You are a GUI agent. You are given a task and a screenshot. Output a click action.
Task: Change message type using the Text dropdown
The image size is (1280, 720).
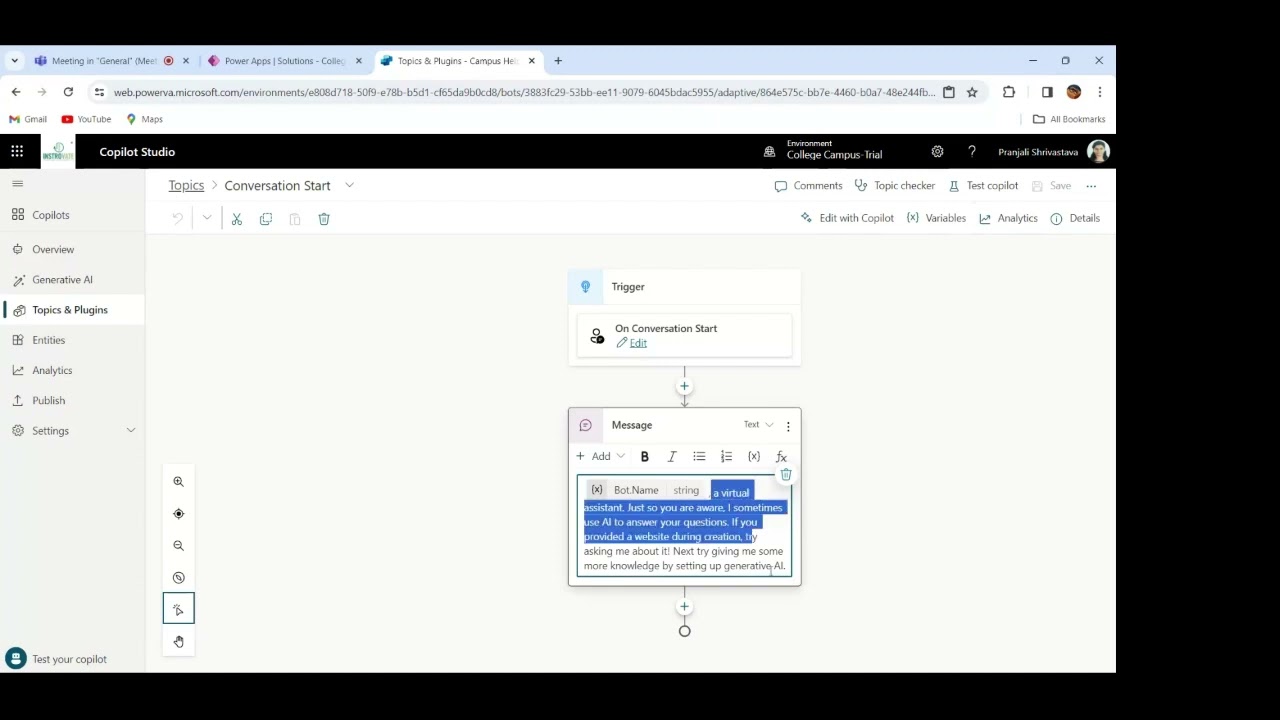click(x=759, y=425)
